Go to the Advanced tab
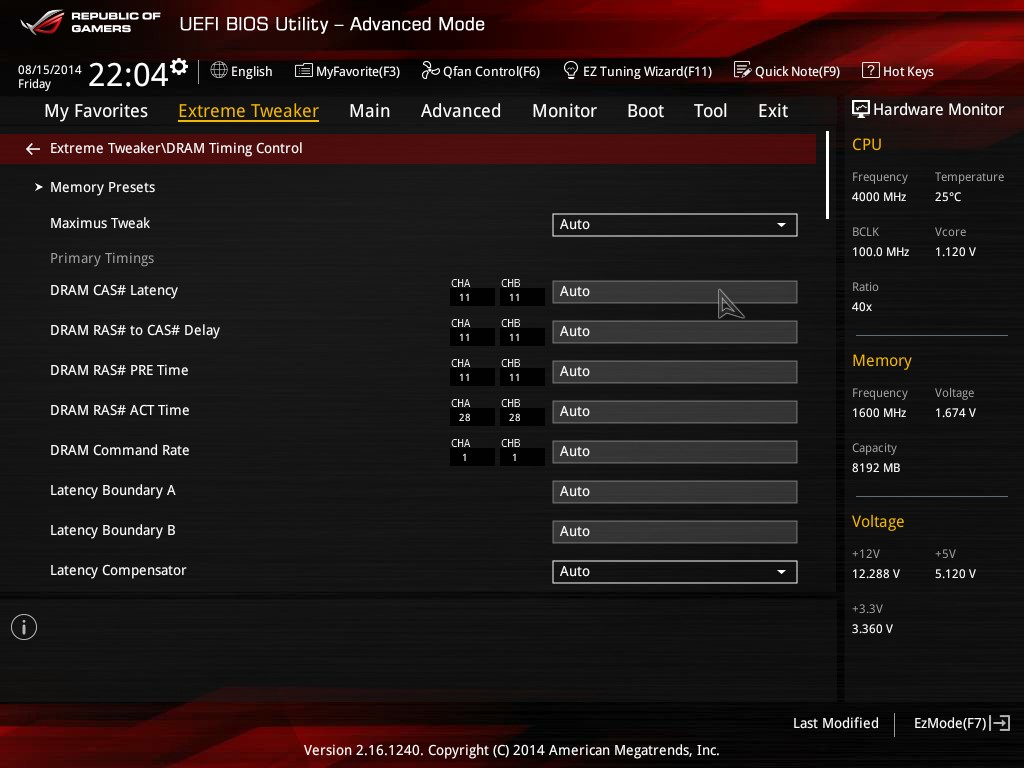The width and height of the screenshot is (1024, 768). [461, 111]
